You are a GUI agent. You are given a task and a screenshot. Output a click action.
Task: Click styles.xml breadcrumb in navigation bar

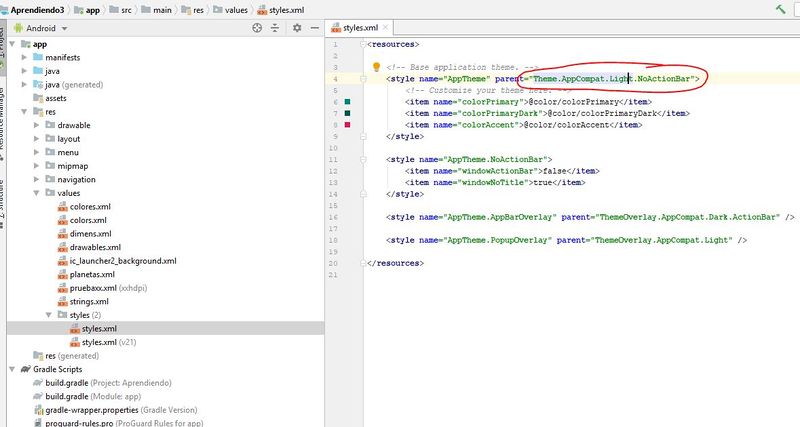pyautogui.click(x=281, y=10)
